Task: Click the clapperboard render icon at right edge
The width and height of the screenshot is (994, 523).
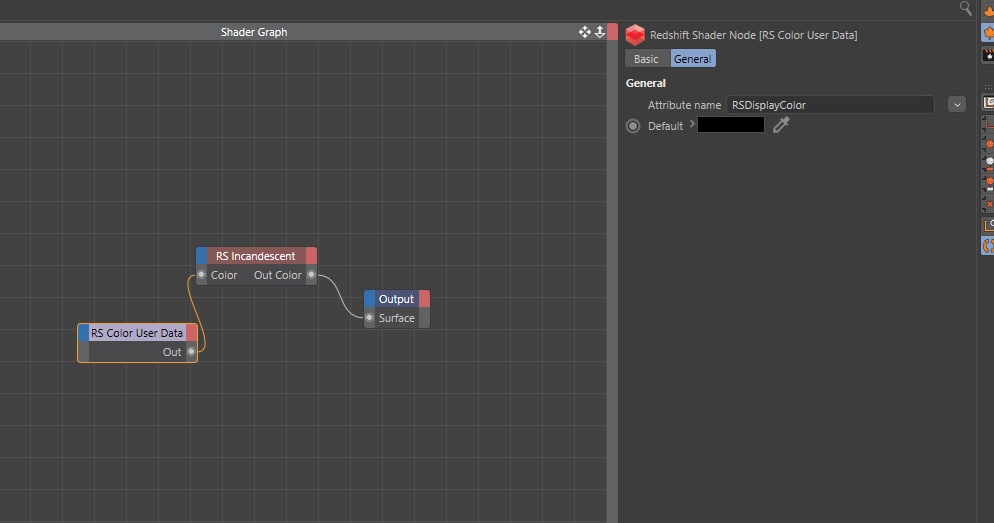Action: click(x=988, y=55)
